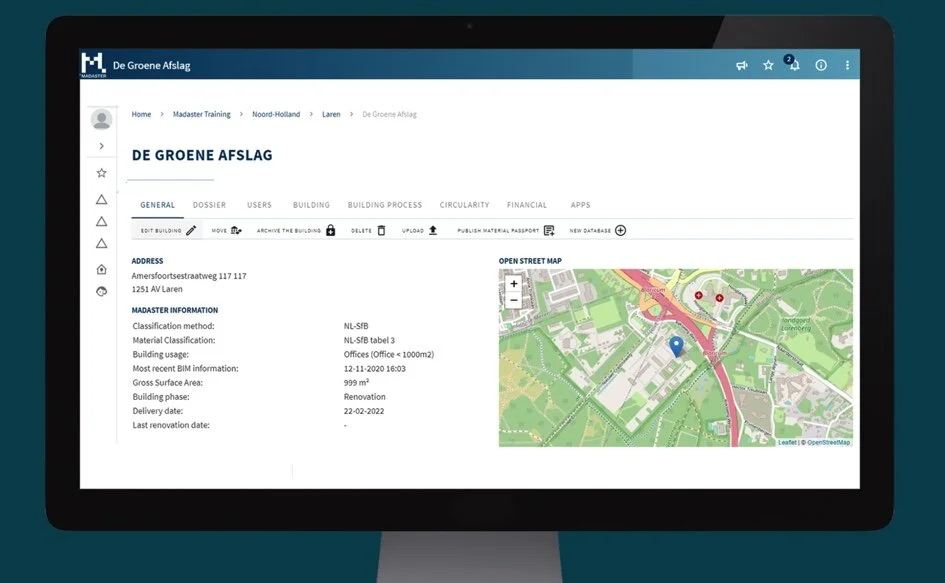
Task: Click address Amersfoortsestraatweg 117 117
Action: [x=189, y=276]
